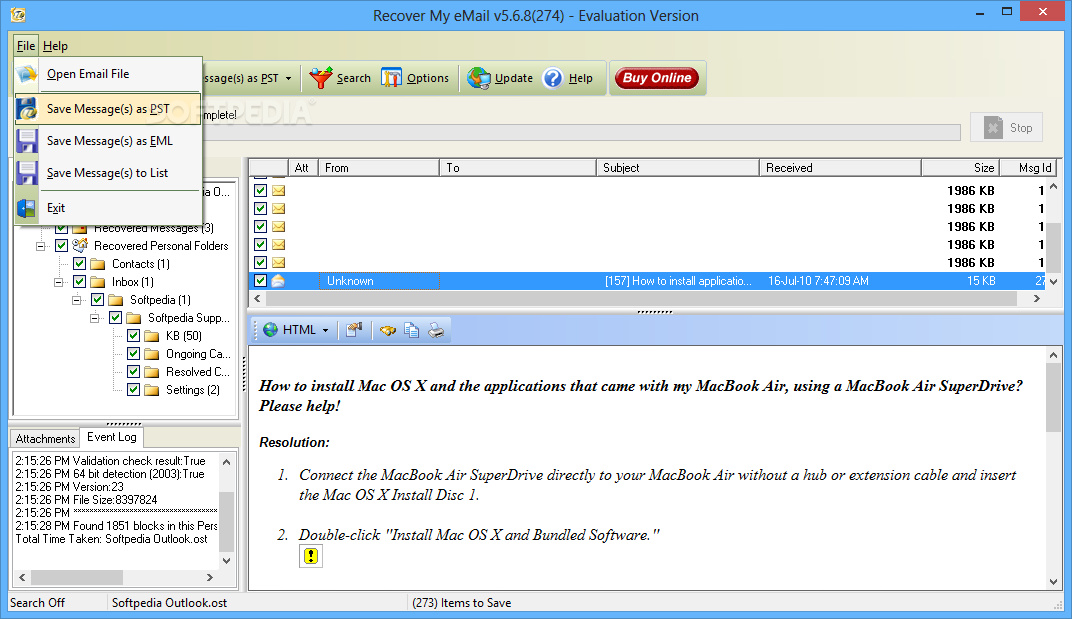Sort messages by the Subject column header
This screenshot has height=619, width=1072.
678,168
